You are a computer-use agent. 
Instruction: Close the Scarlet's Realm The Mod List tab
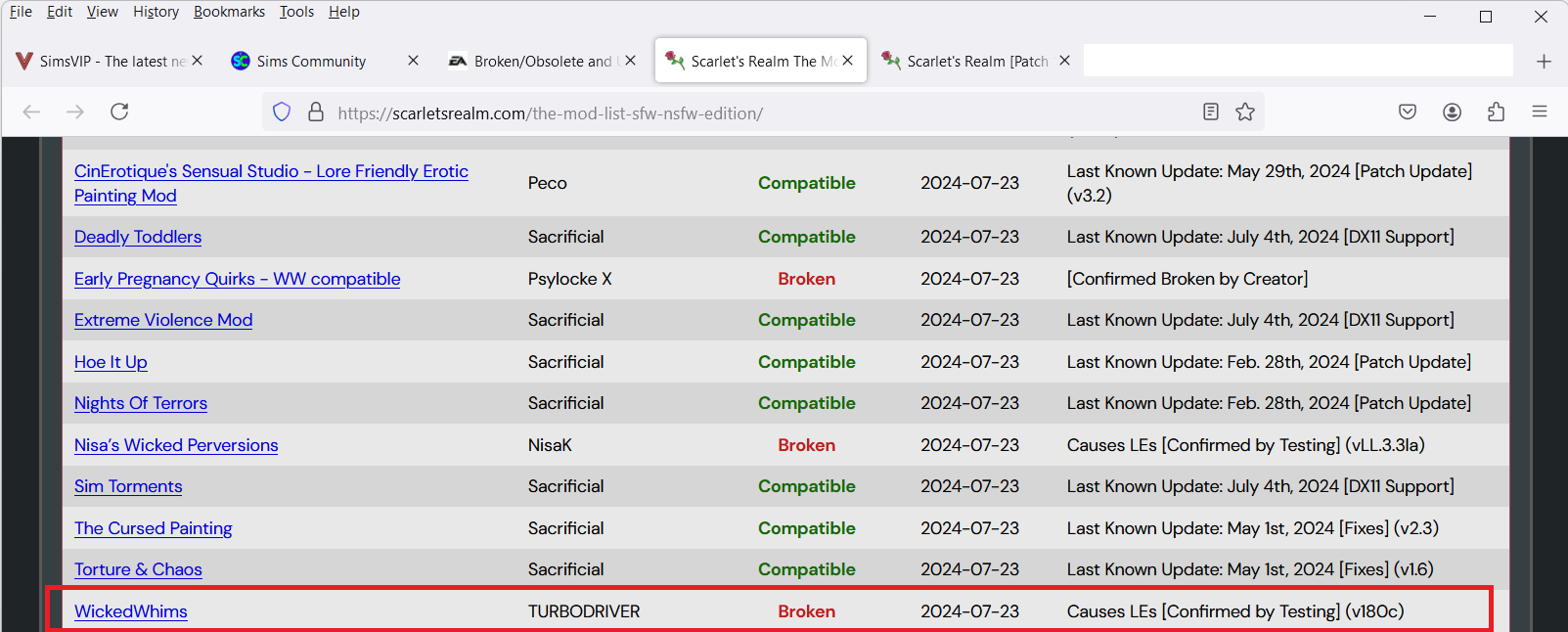tap(847, 61)
